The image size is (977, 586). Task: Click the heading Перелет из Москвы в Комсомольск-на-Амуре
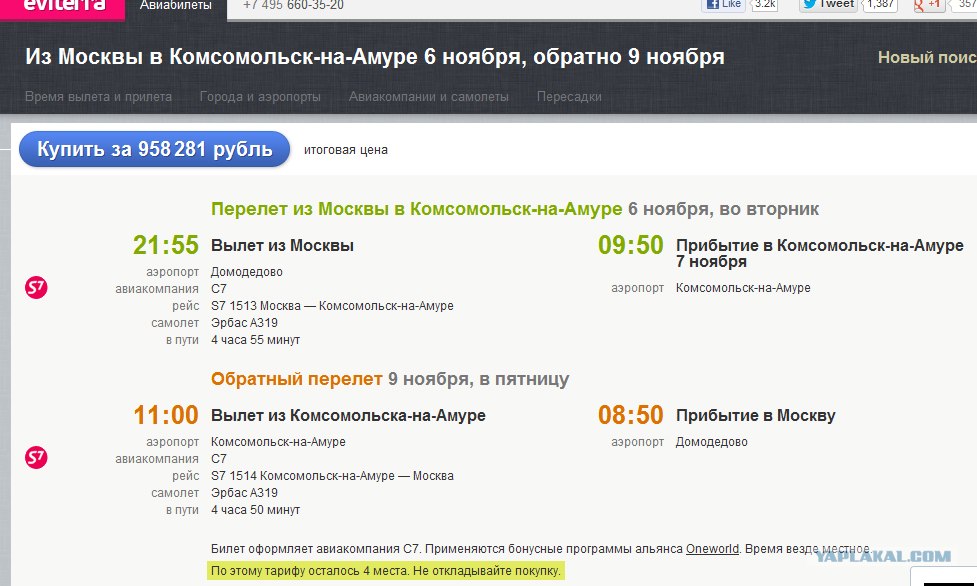pyautogui.click(x=416, y=209)
